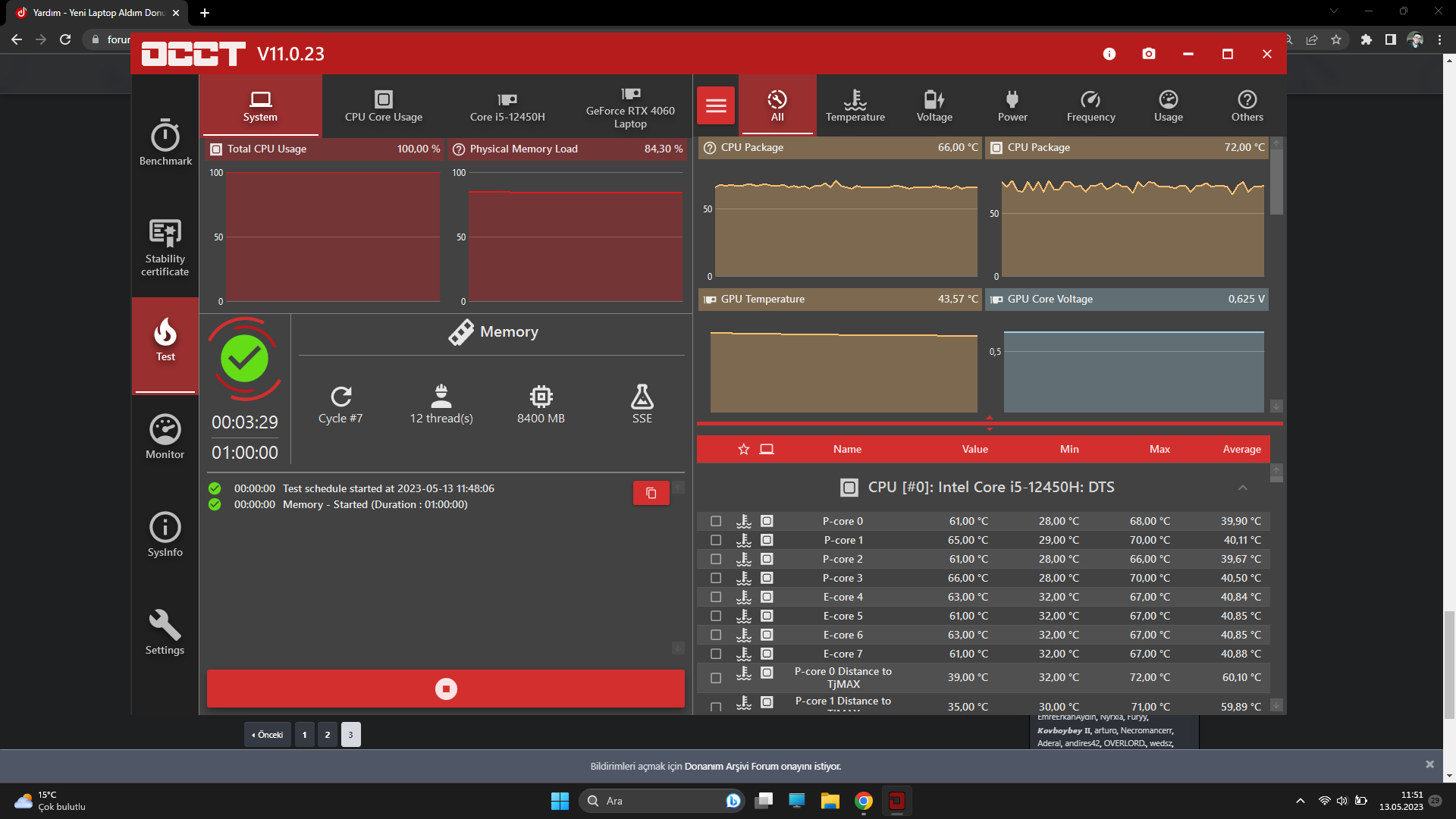Image resolution: width=1456 pixels, height=819 pixels.
Task: Click the Önceki previous page button
Action: click(x=268, y=734)
